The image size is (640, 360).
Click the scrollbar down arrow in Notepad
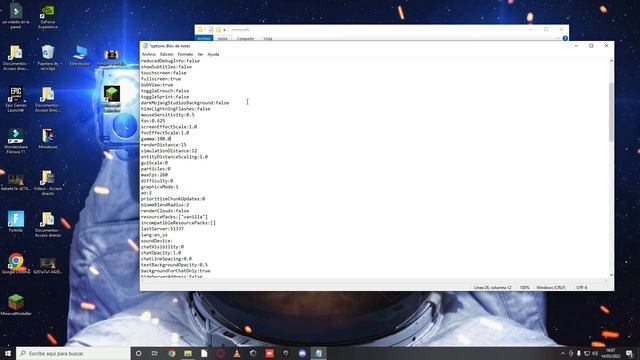click(611, 275)
